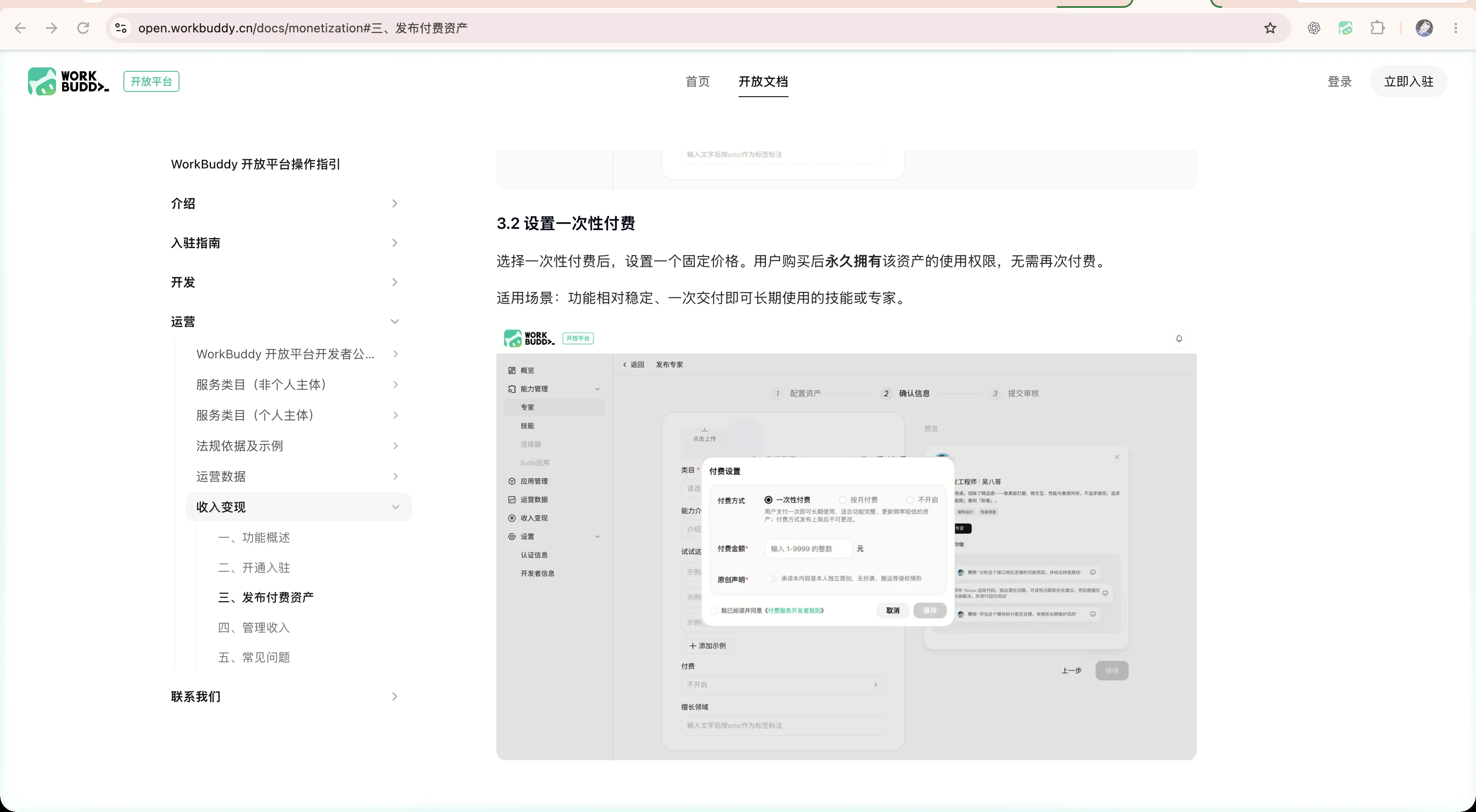
Task: Open site information icon in address bar
Action: tap(120, 28)
